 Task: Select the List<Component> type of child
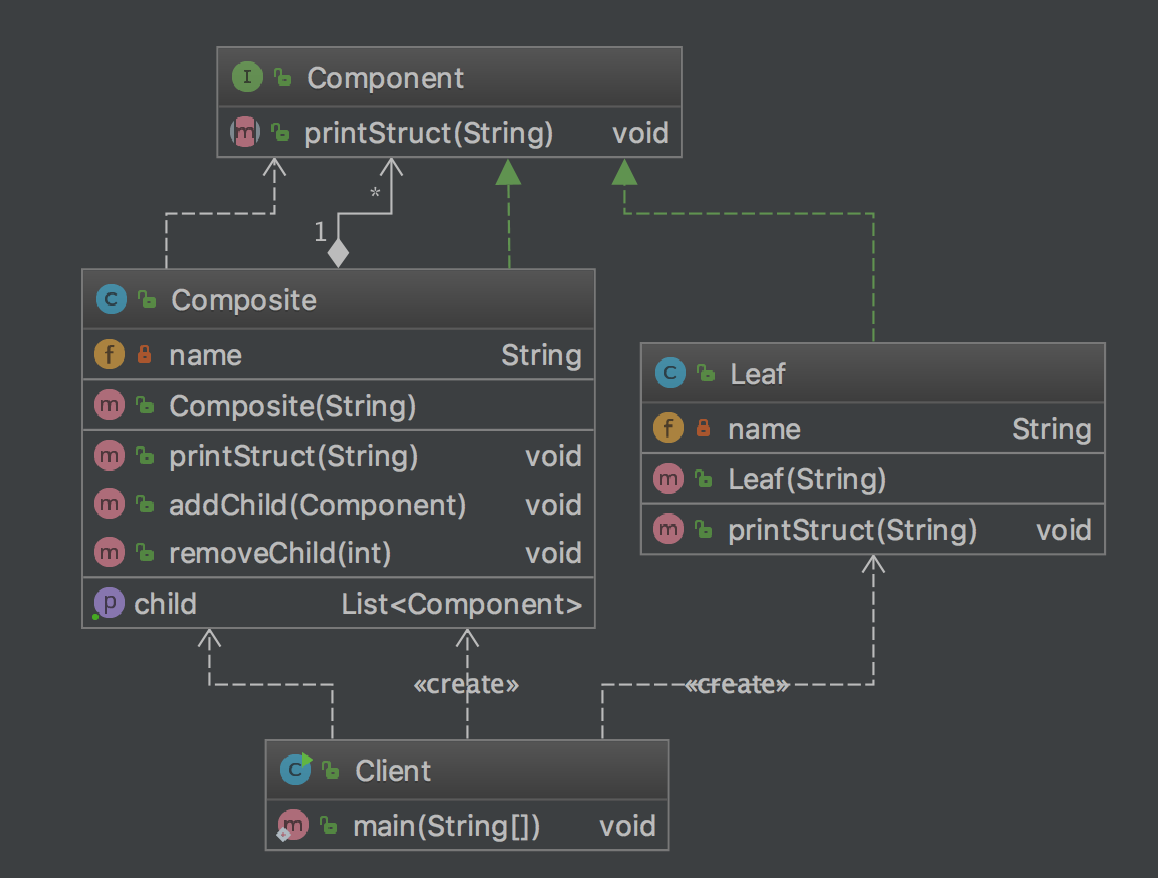(461, 604)
